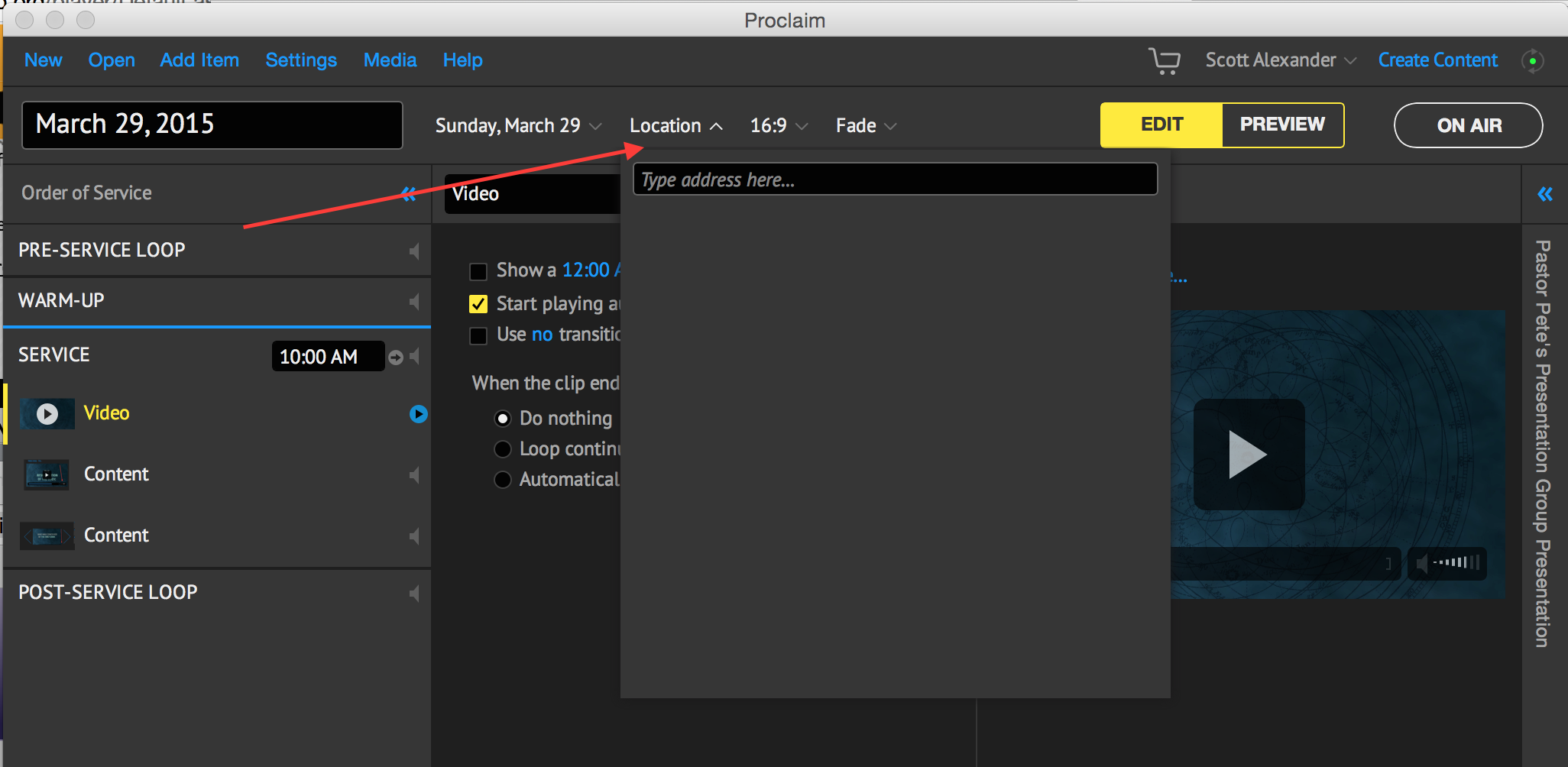Image resolution: width=1568 pixels, height=767 pixels.
Task: Open the Add Item menu
Action: pos(199,60)
